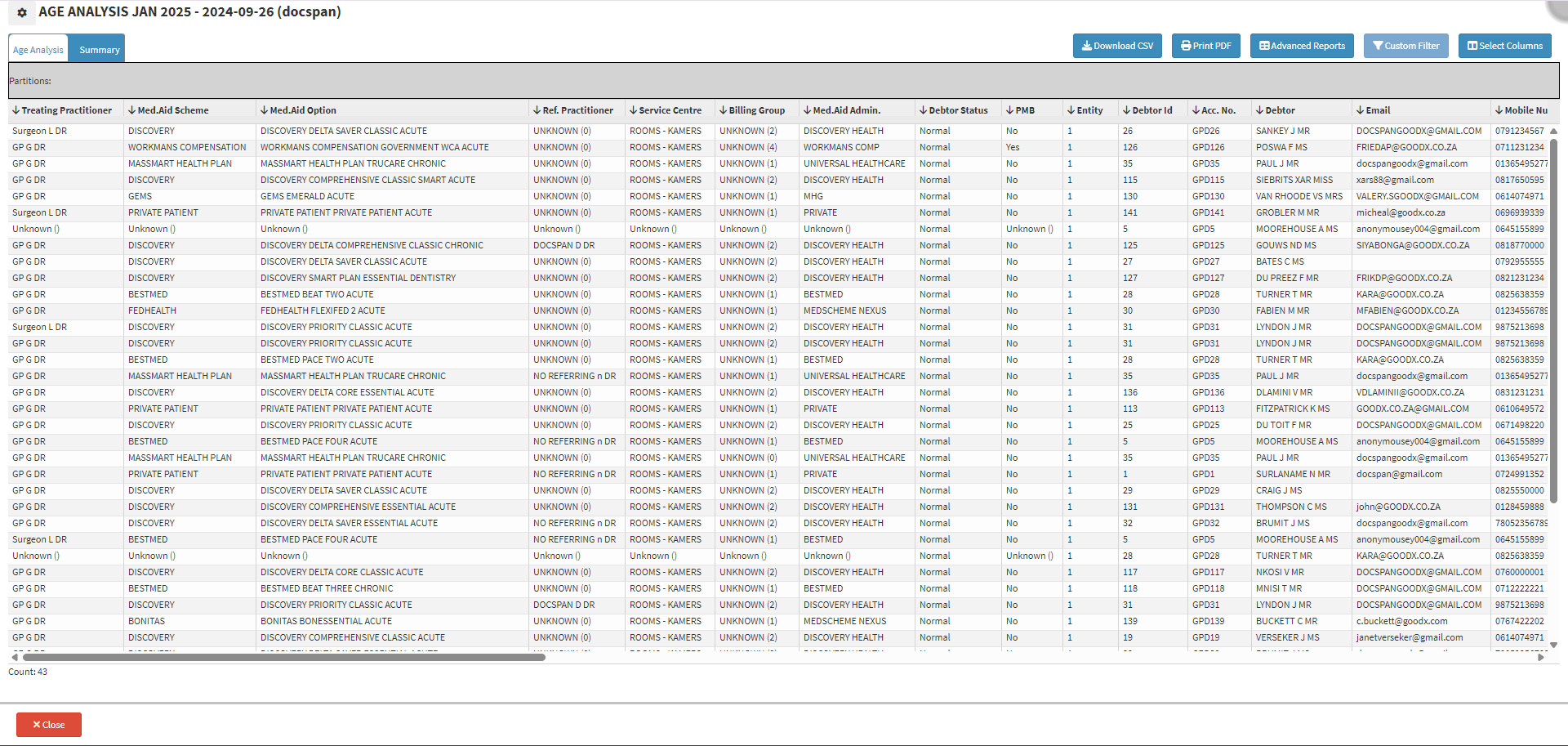
Task: Sort by Treating Practitioner column arrow
Action: tap(16, 110)
